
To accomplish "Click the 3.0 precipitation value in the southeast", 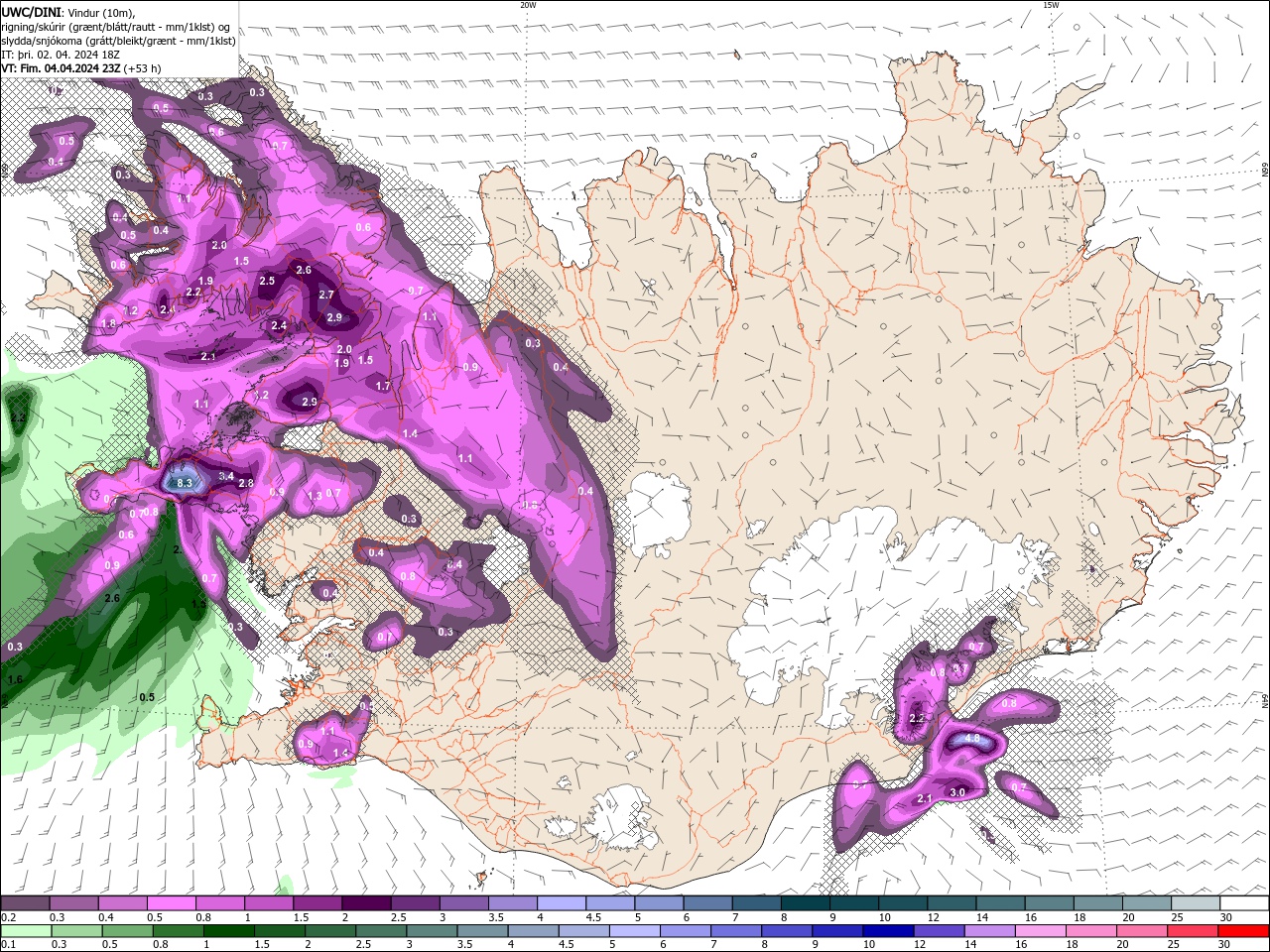I will pyautogui.click(x=957, y=792).
